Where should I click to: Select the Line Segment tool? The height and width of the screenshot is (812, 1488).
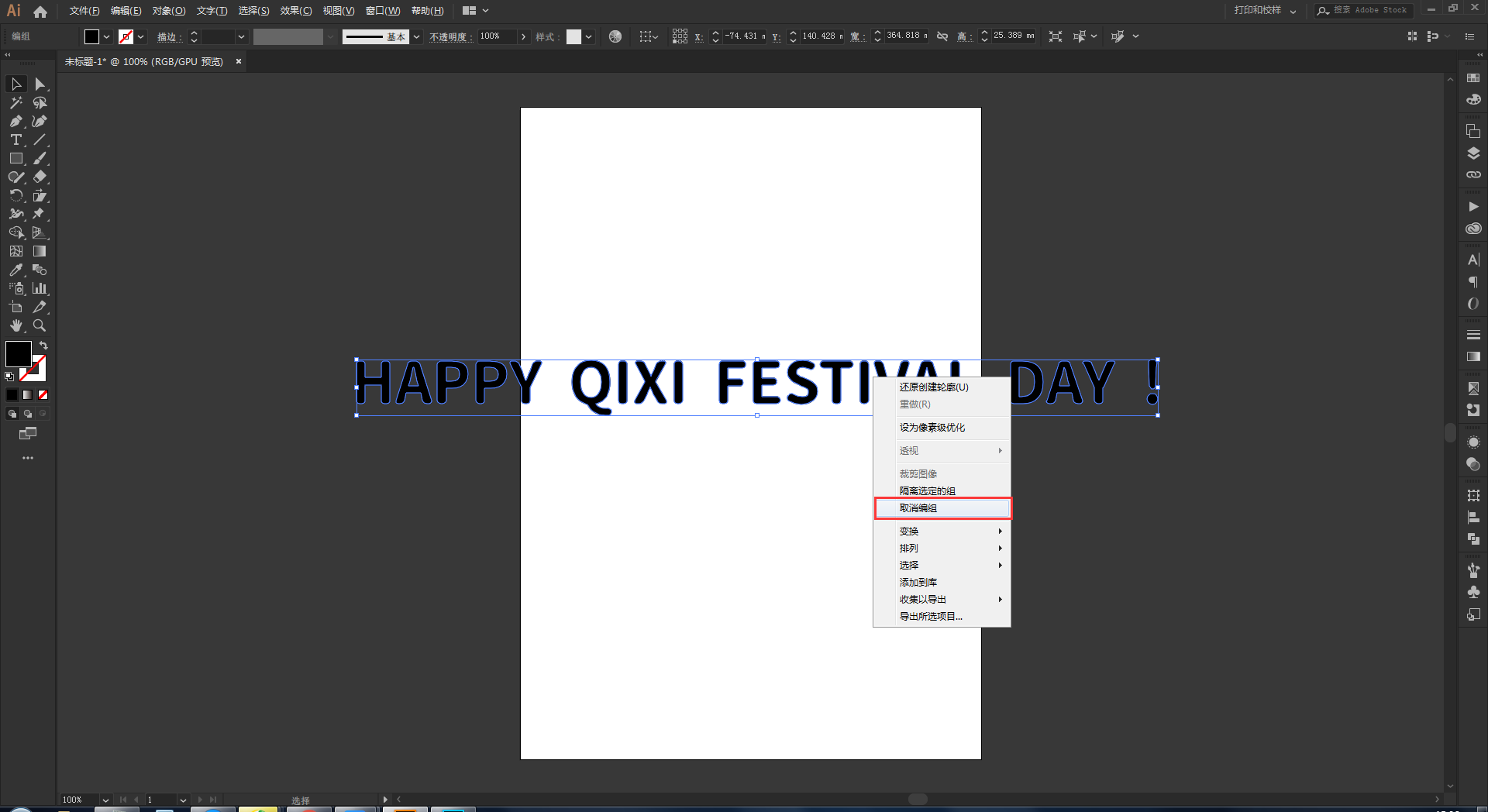[40, 139]
